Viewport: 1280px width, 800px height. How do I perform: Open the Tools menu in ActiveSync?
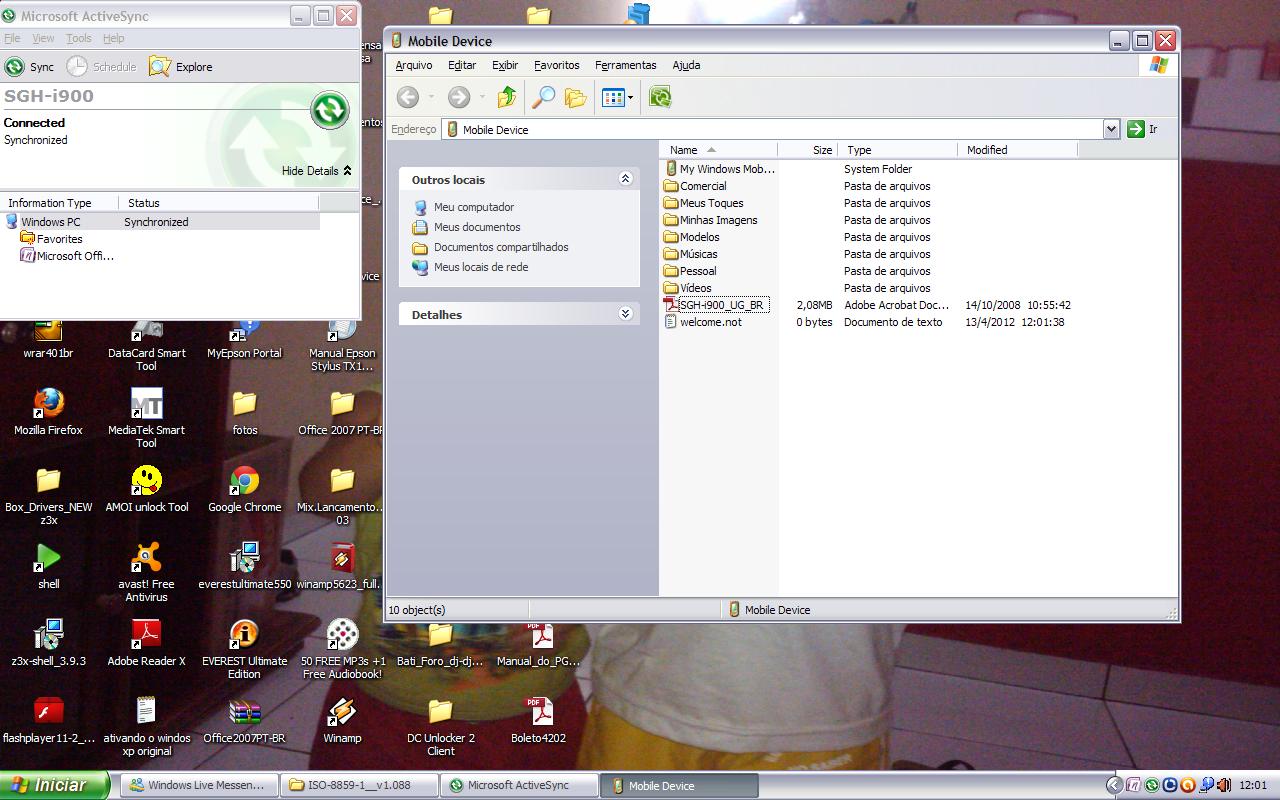78,38
